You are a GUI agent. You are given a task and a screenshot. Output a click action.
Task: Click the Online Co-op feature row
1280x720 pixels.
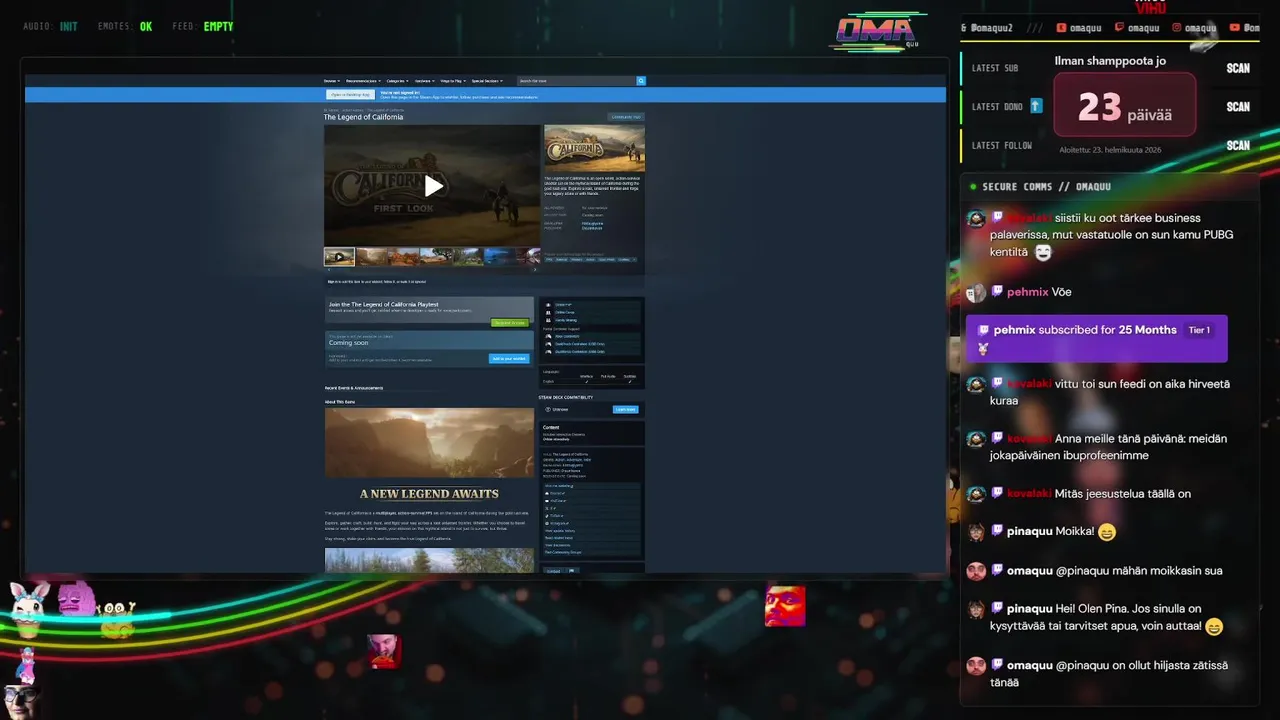(592, 312)
